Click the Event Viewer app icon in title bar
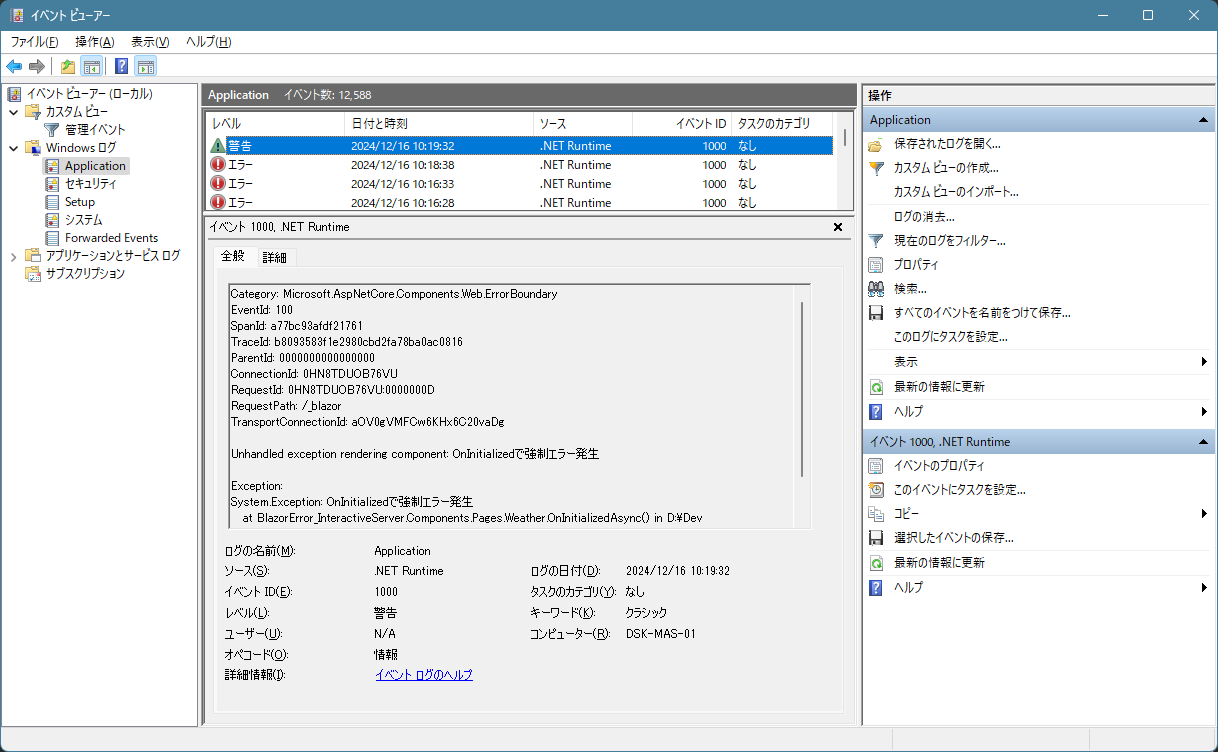The image size is (1218, 752). [x=18, y=15]
